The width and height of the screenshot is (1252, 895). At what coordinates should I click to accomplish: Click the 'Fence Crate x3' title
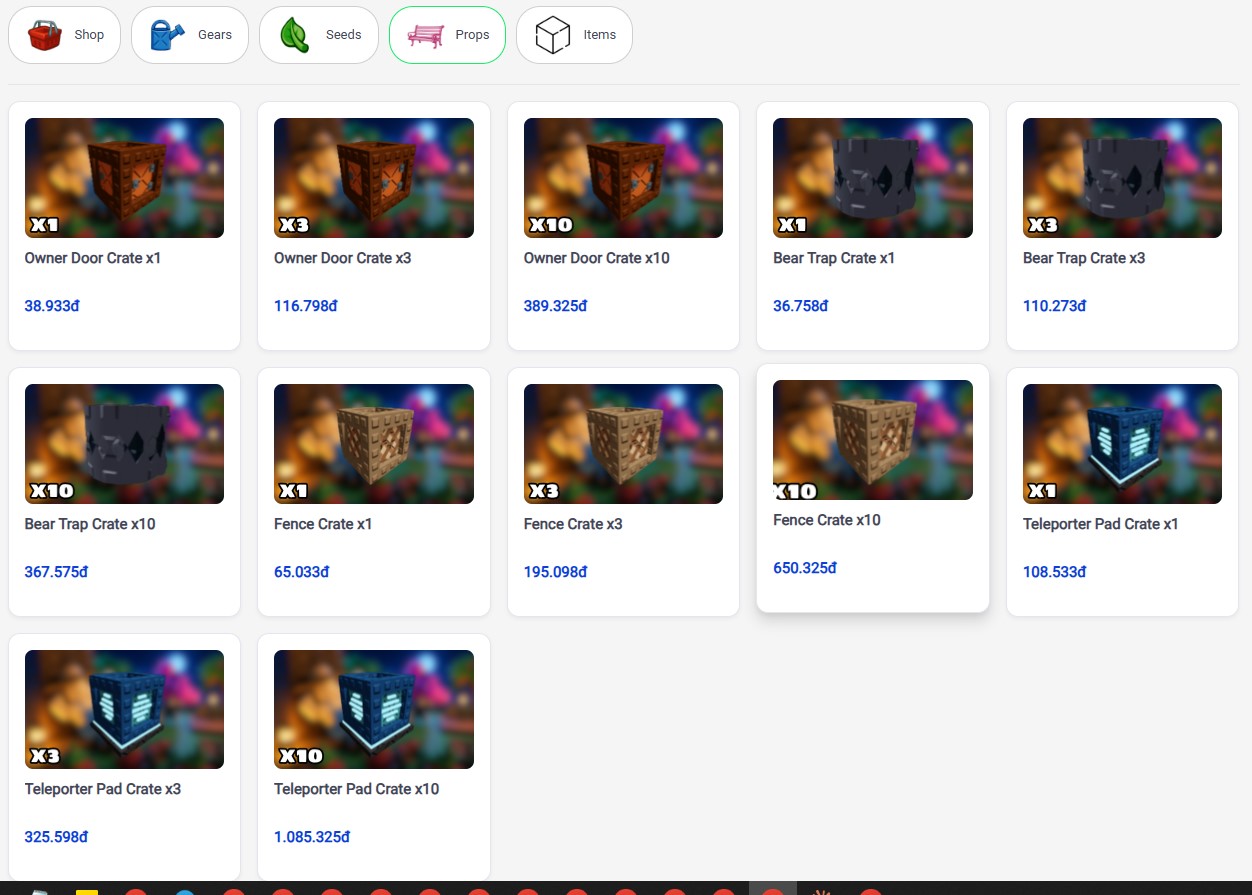click(573, 524)
